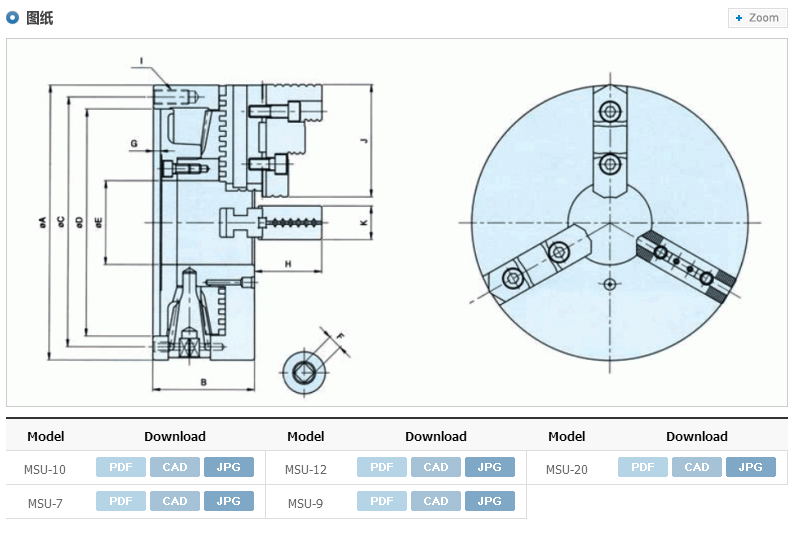The width and height of the screenshot is (792, 537).
Task: Download MSU-7 PDF file
Action: 121,501
